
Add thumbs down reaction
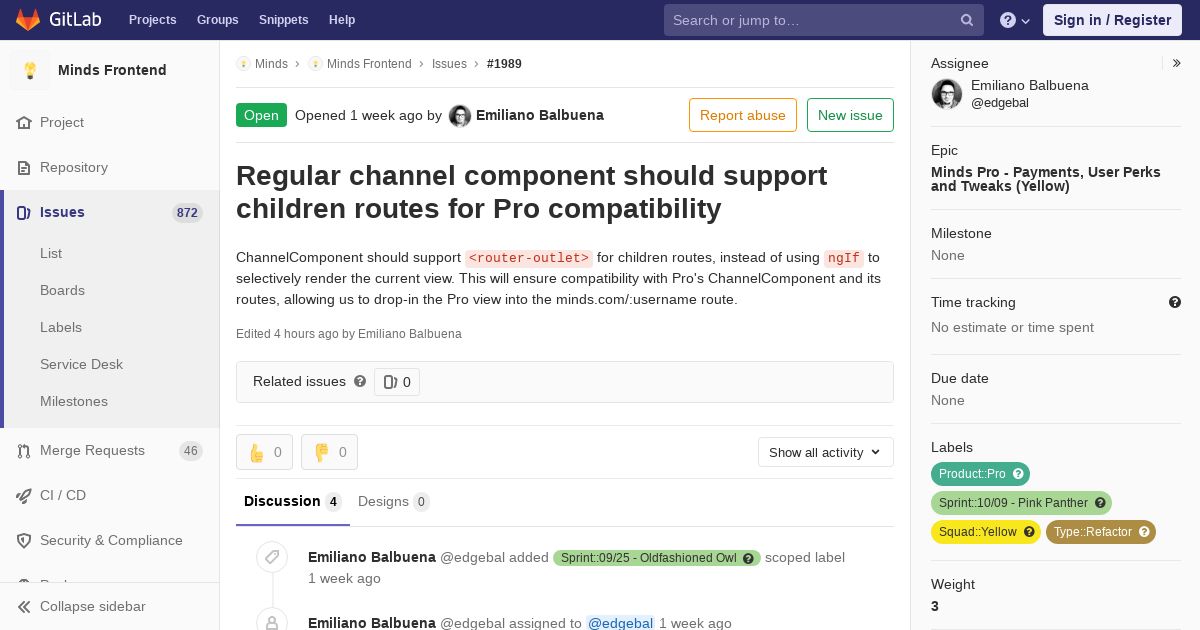tap(329, 452)
